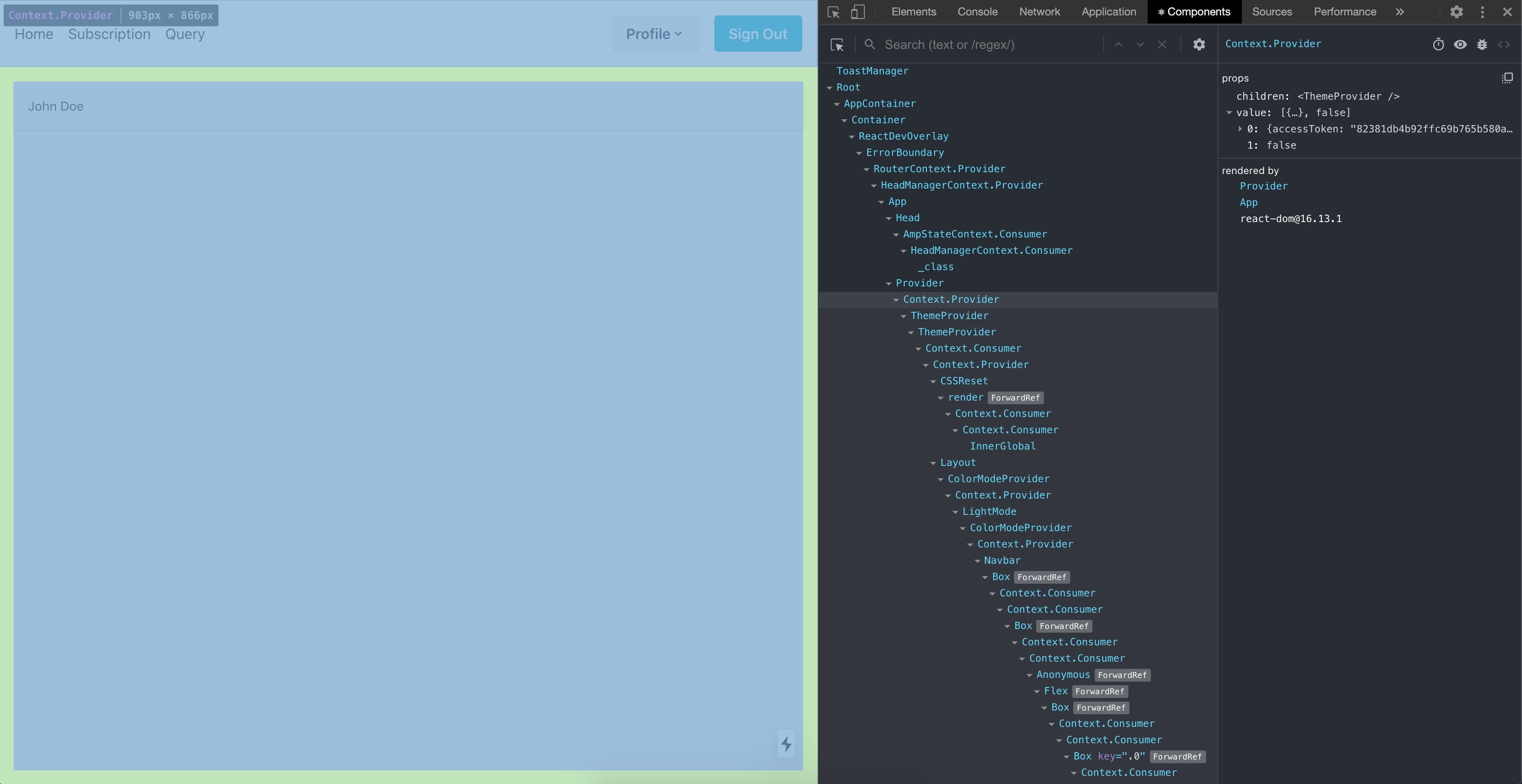
Task: Click the stopwatch icon to suspend the component
Action: (x=1439, y=44)
